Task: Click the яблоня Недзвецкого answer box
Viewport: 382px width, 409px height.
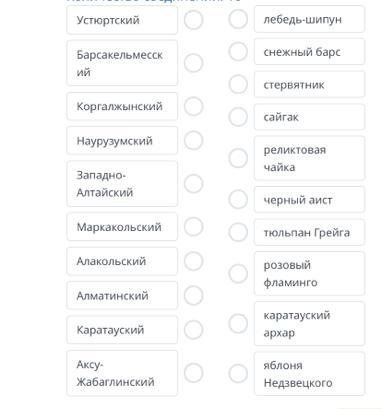Action: click(x=309, y=374)
